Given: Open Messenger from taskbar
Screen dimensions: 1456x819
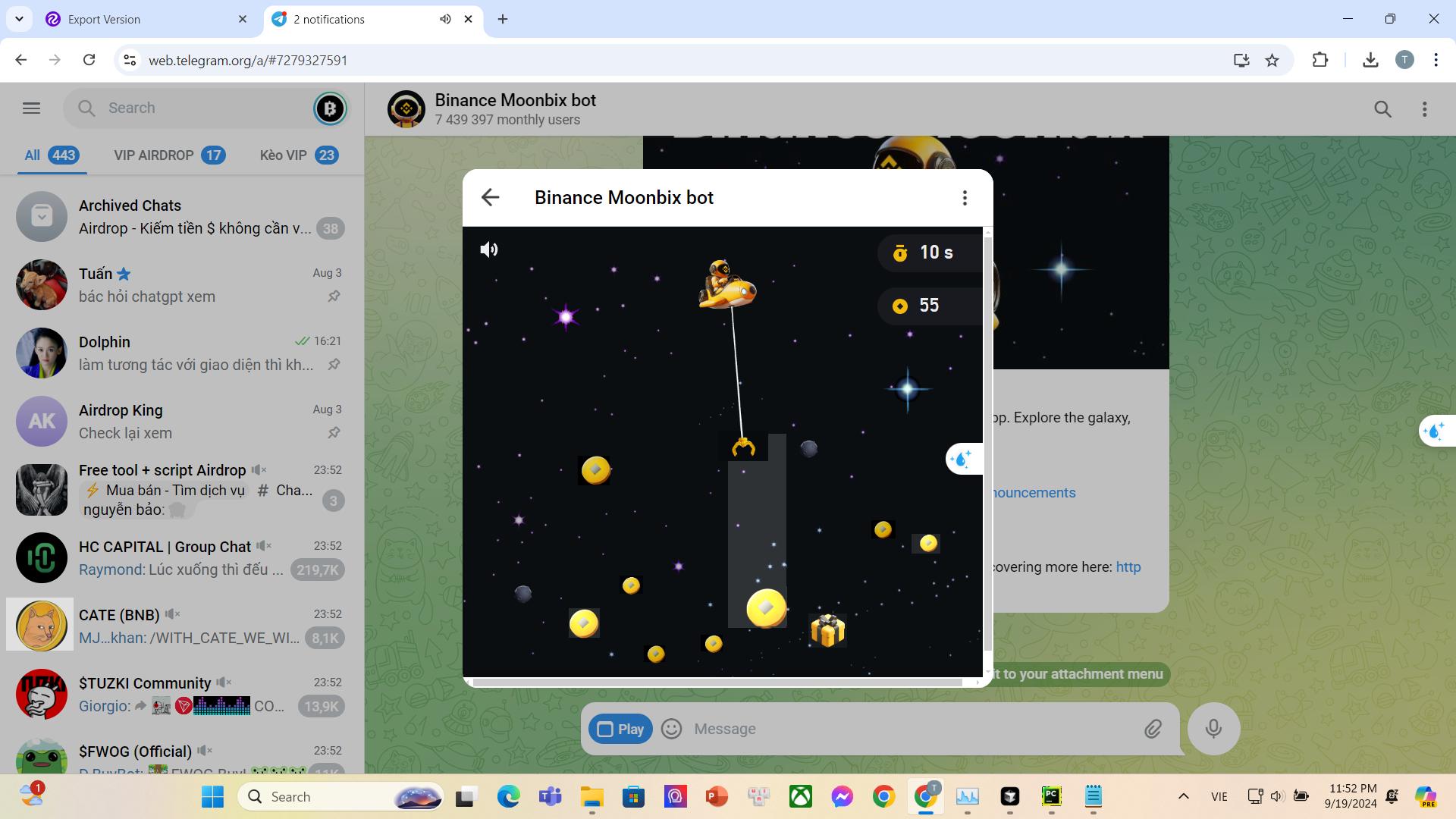Looking at the screenshot, I should [842, 796].
